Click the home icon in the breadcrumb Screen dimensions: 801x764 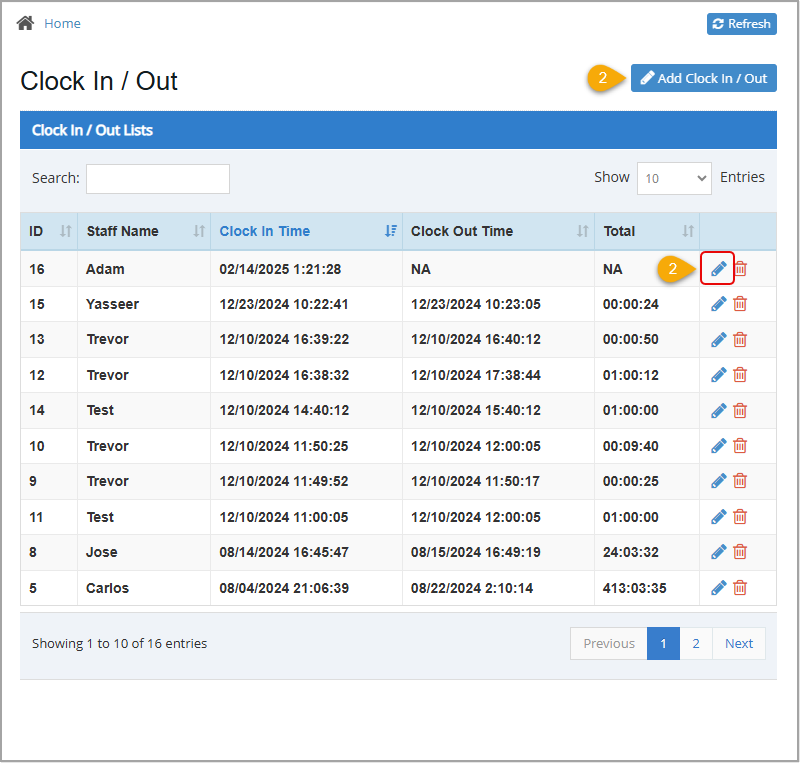(24, 22)
